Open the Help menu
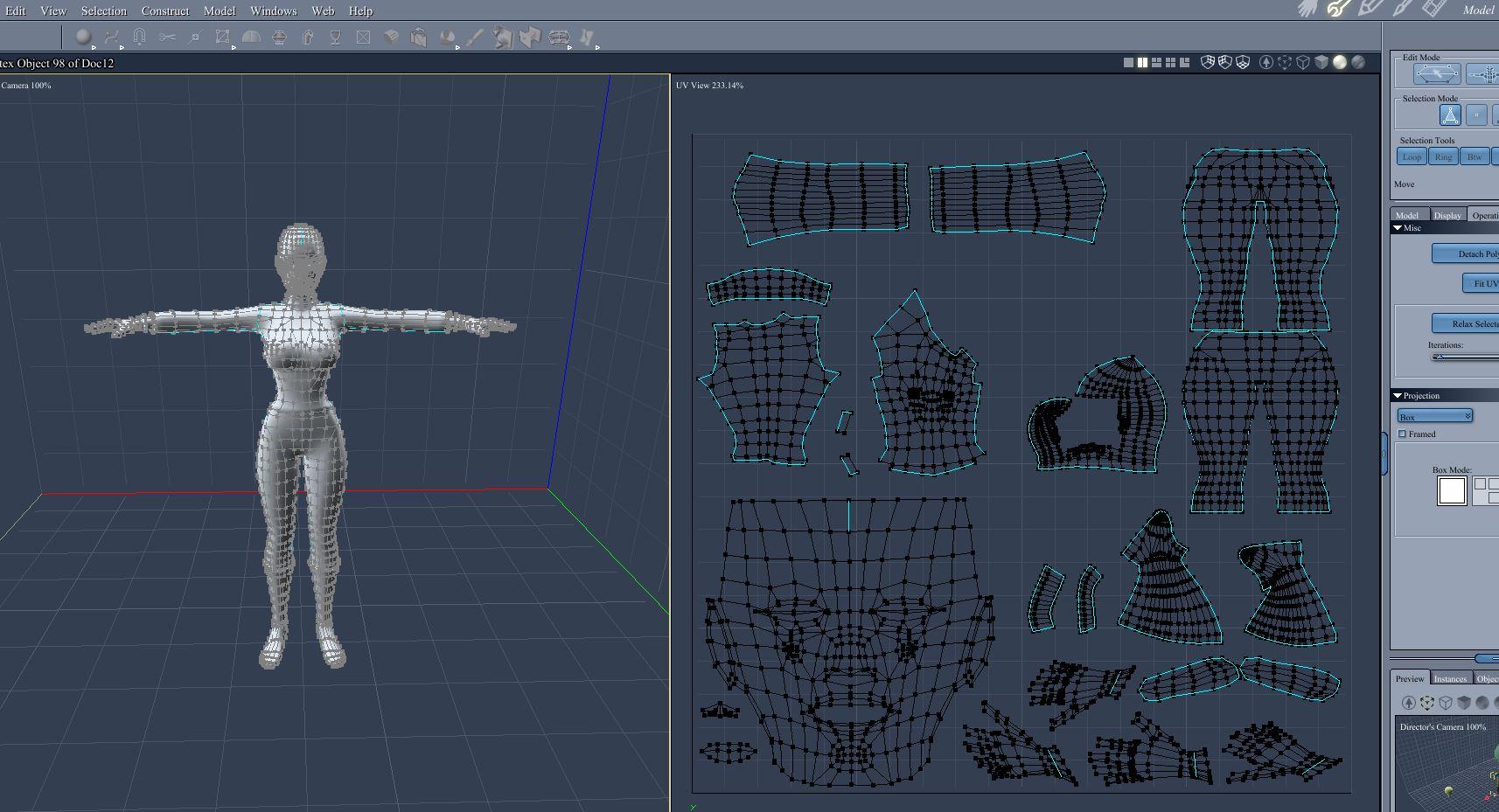This screenshot has width=1499, height=812. pyautogui.click(x=360, y=10)
